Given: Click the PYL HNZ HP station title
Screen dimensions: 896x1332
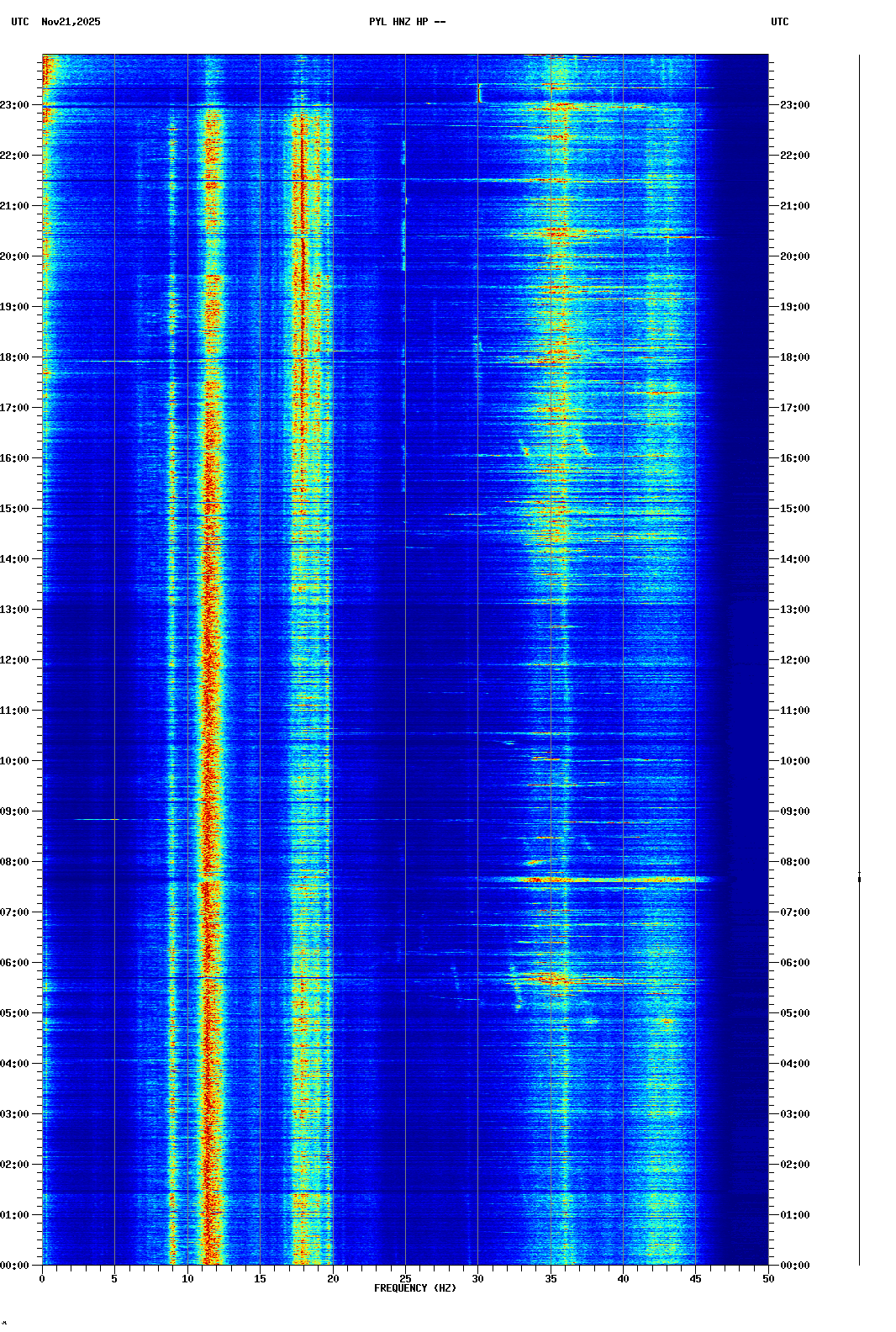Looking at the screenshot, I should 407,22.
